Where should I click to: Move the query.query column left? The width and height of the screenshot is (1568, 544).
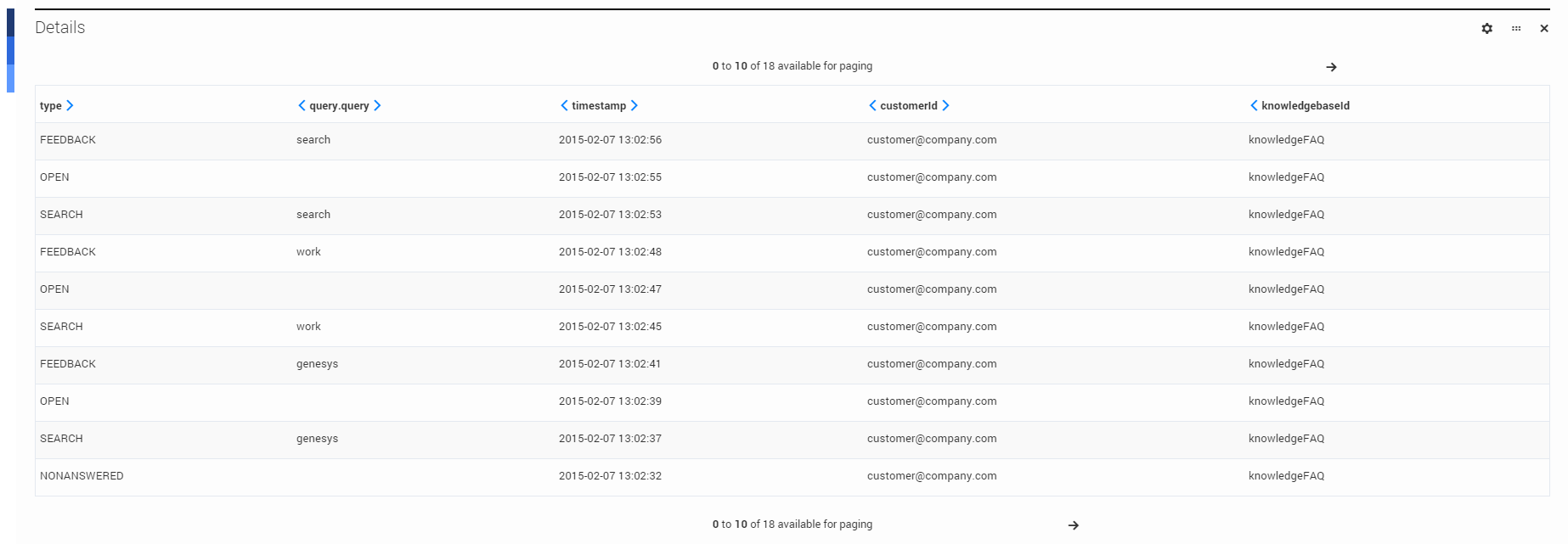(302, 105)
